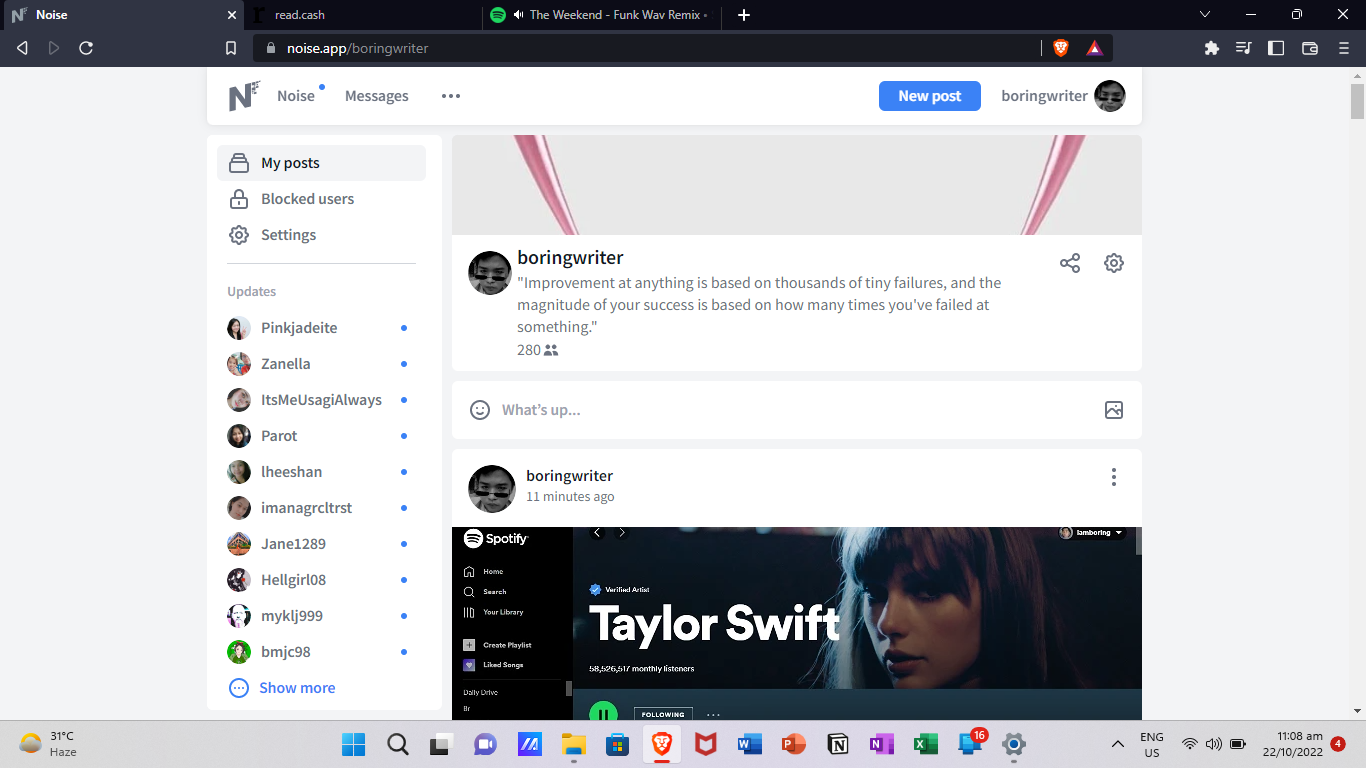The image size is (1366, 768).
Task: Open Task View on the taskbar
Action: [x=441, y=744]
